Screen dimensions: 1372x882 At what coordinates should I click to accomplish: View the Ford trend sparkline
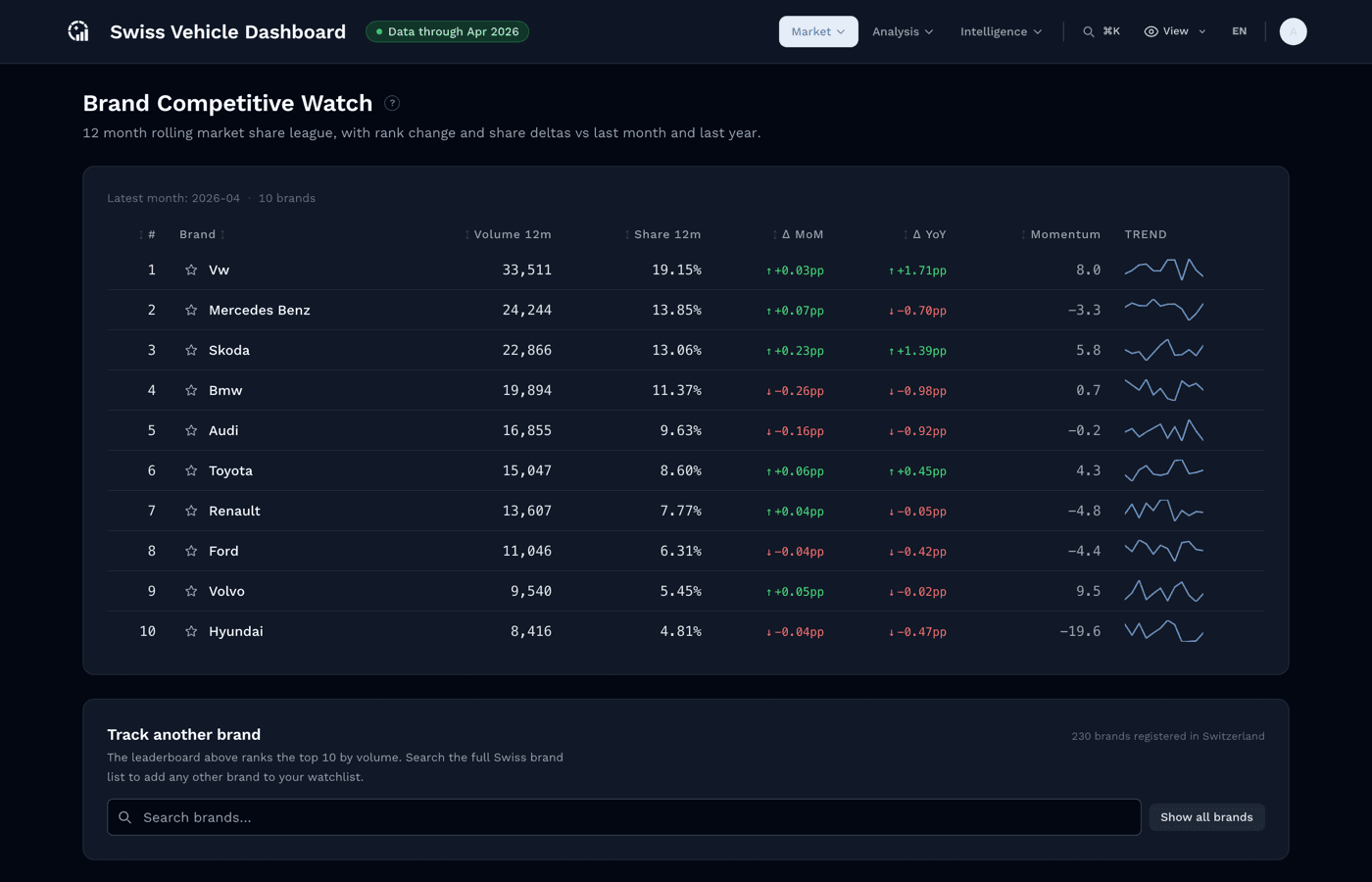(x=1164, y=551)
